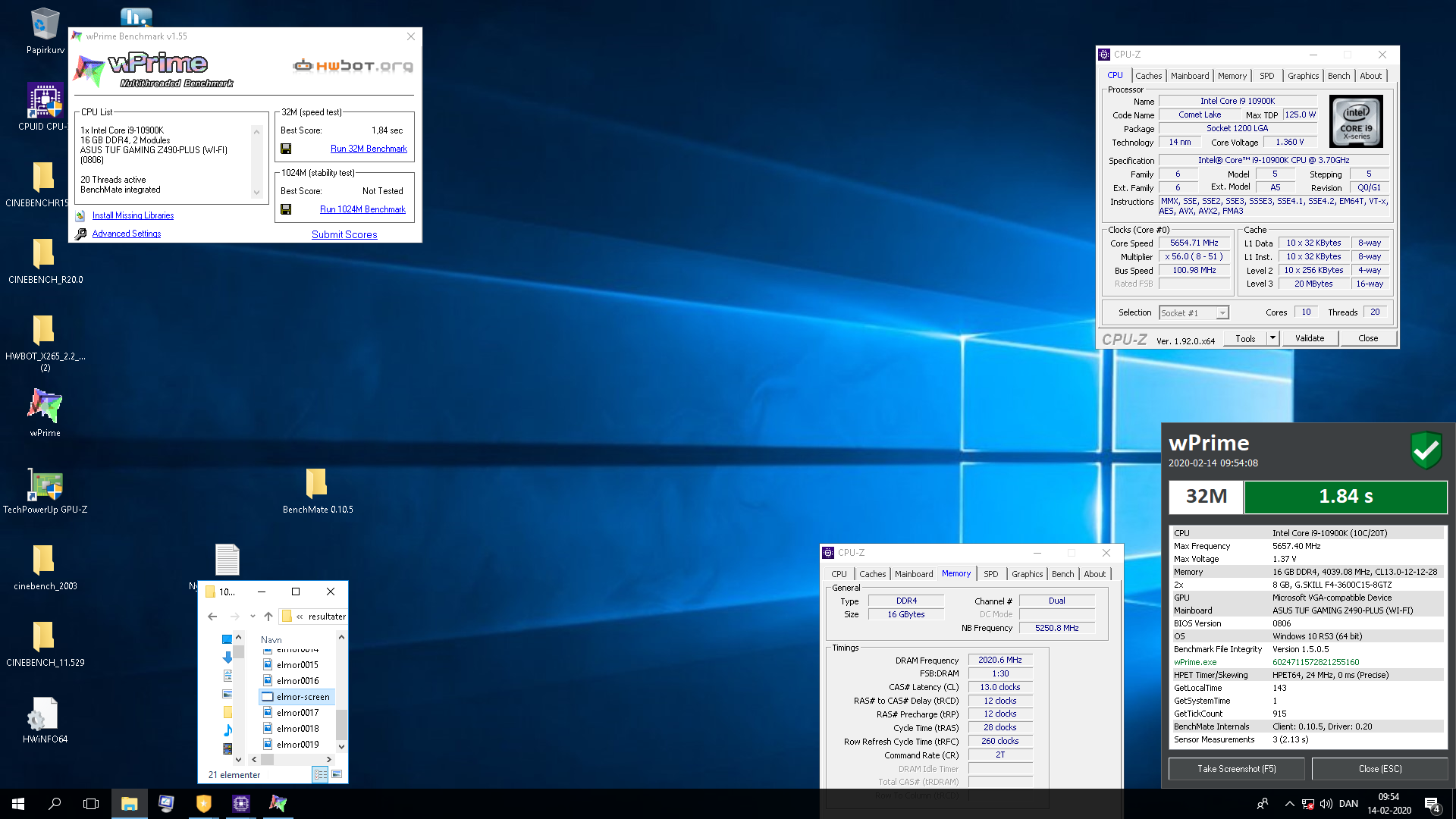This screenshot has height=819, width=1456.
Task: Open the network status tray icon
Action: 1307,804
